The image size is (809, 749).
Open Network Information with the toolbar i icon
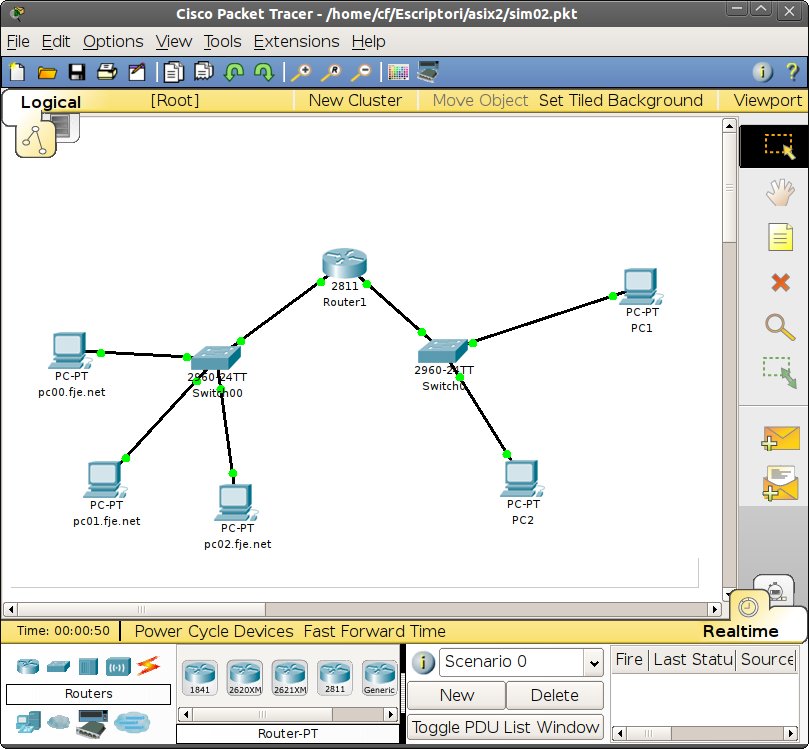click(763, 72)
